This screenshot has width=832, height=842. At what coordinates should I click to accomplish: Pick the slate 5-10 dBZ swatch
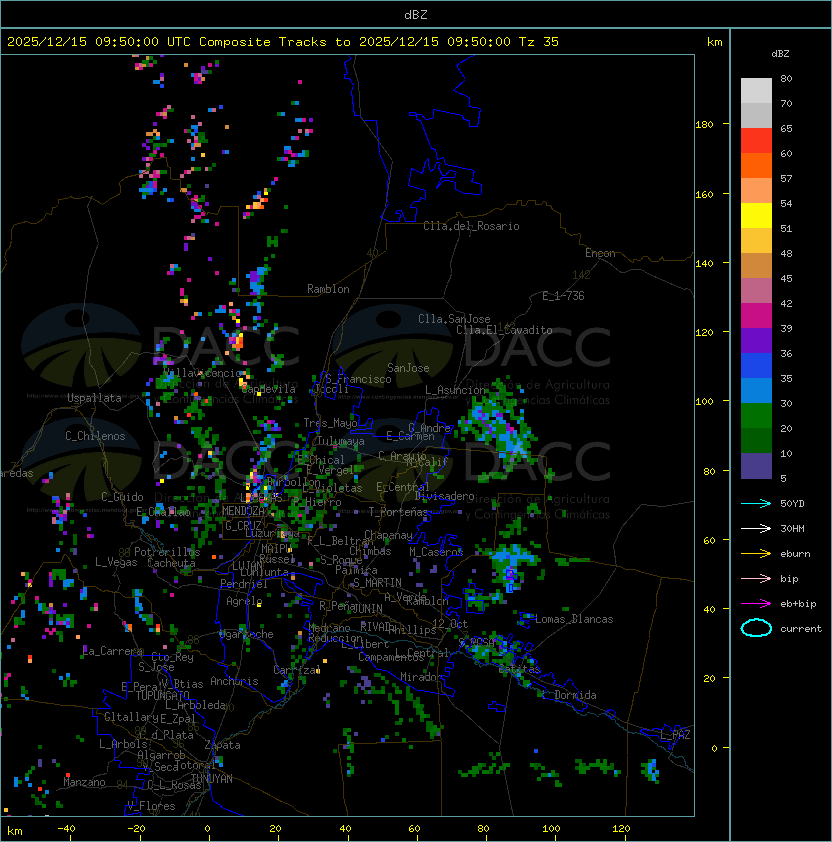tap(756, 466)
